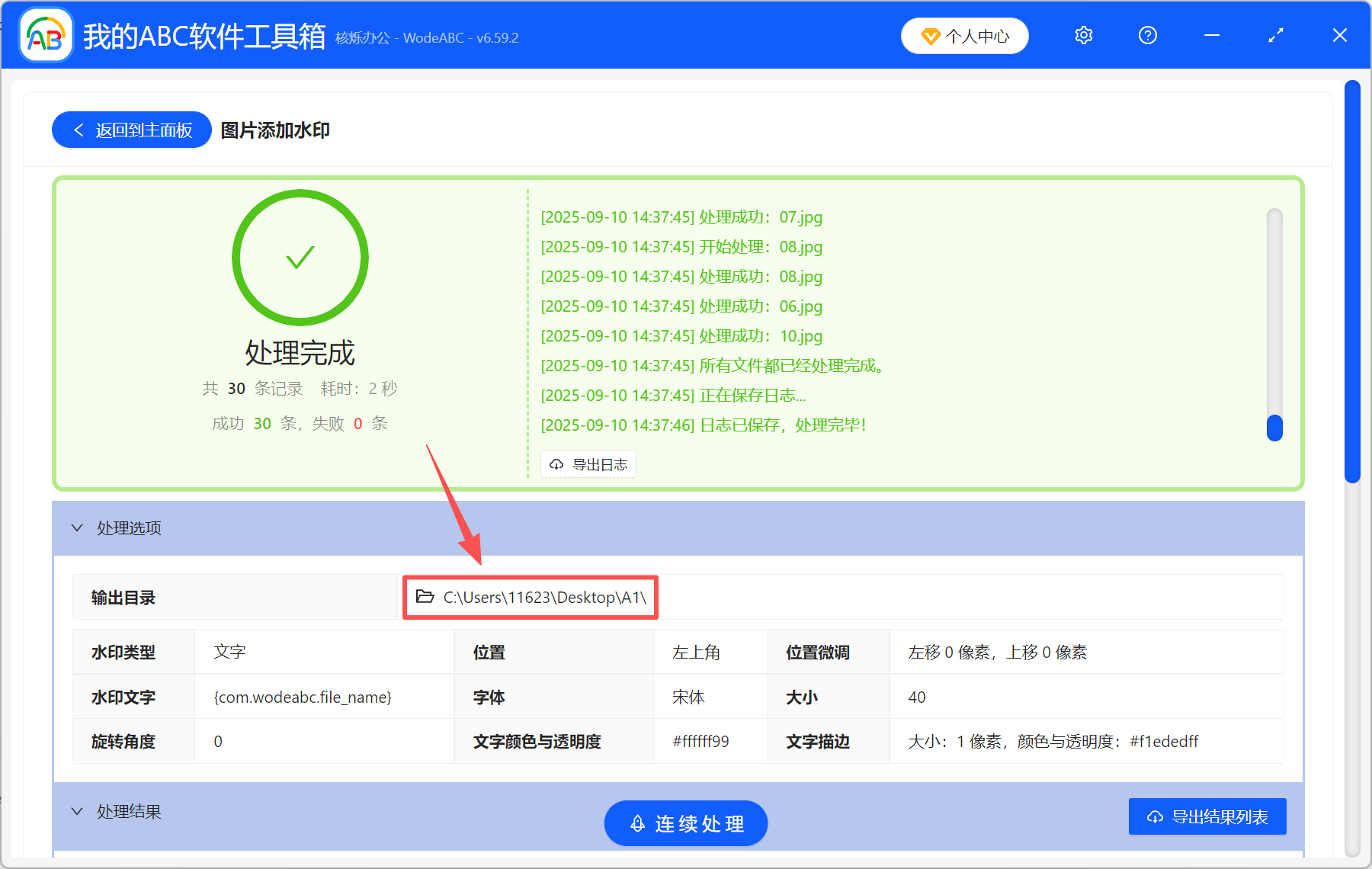Click log line 所有文件都已经处理完成
1372x869 pixels.
coord(713,366)
